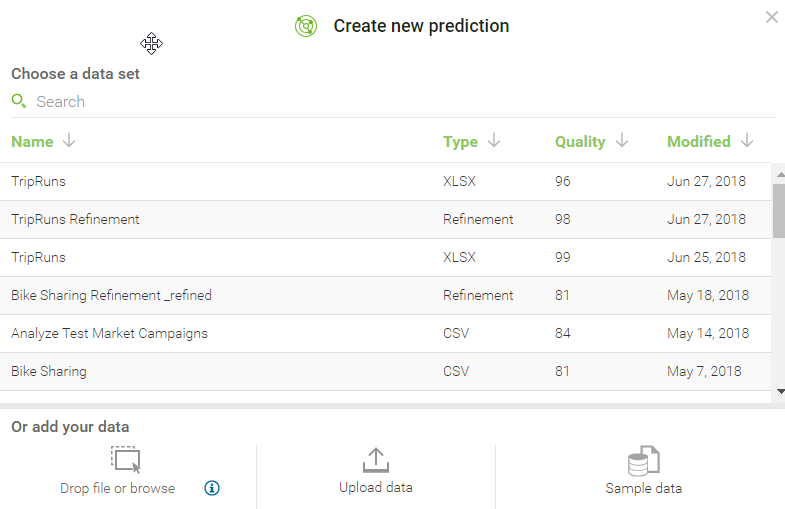Image resolution: width=785 pixels, height=509 pixels.
Task: Sort data sets by Modified arrow
Action: [x=747, y=141]
